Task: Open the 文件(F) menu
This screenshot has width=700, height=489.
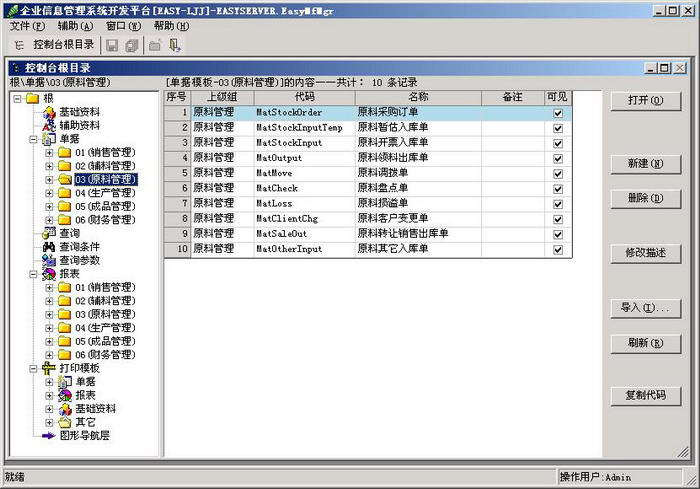Action: click(27, 25)
